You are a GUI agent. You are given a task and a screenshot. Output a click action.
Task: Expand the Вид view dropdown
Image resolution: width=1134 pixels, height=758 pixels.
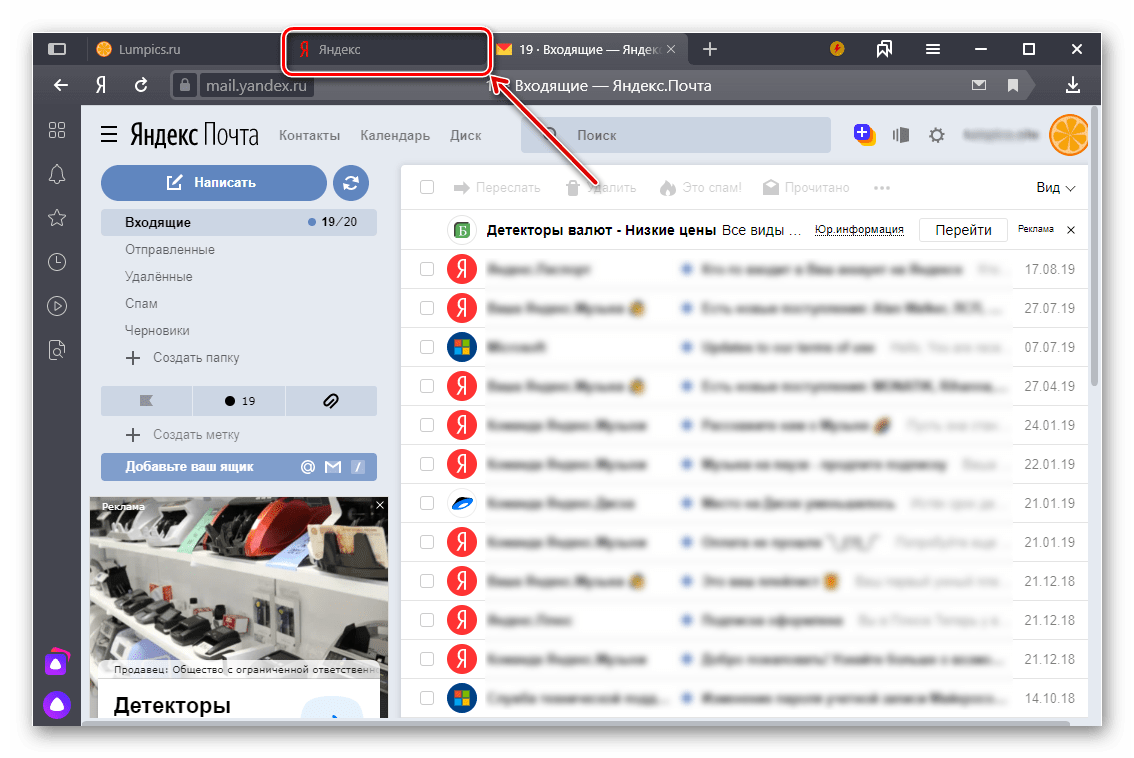[x=1055, y=187]
